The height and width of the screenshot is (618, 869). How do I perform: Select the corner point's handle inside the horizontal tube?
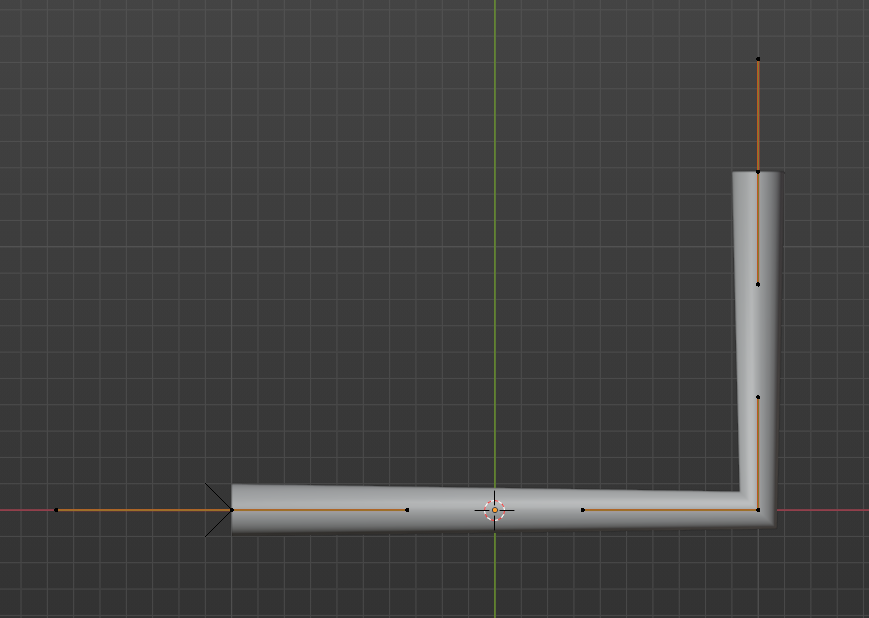tap(582, 510)
